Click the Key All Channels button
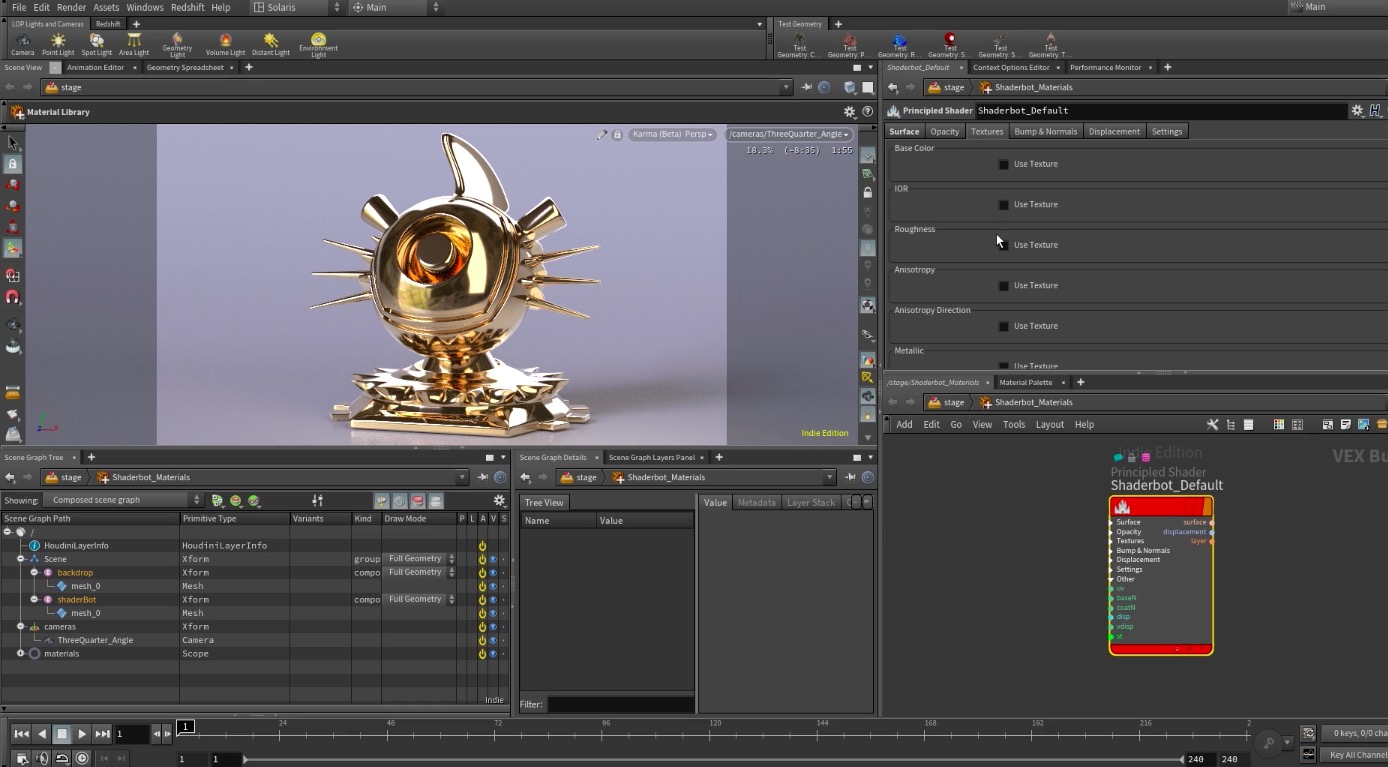This screenshot has height=767, width=1388. coord(1355,755)
